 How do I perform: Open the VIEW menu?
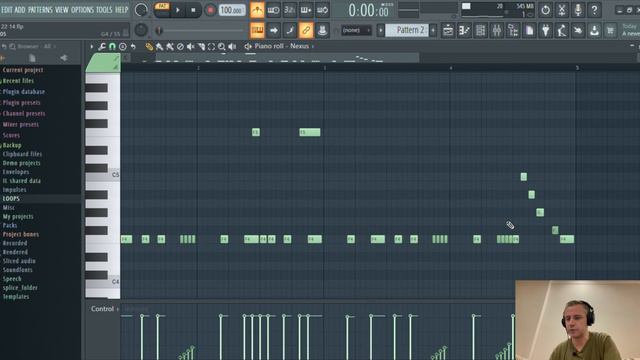62,9
